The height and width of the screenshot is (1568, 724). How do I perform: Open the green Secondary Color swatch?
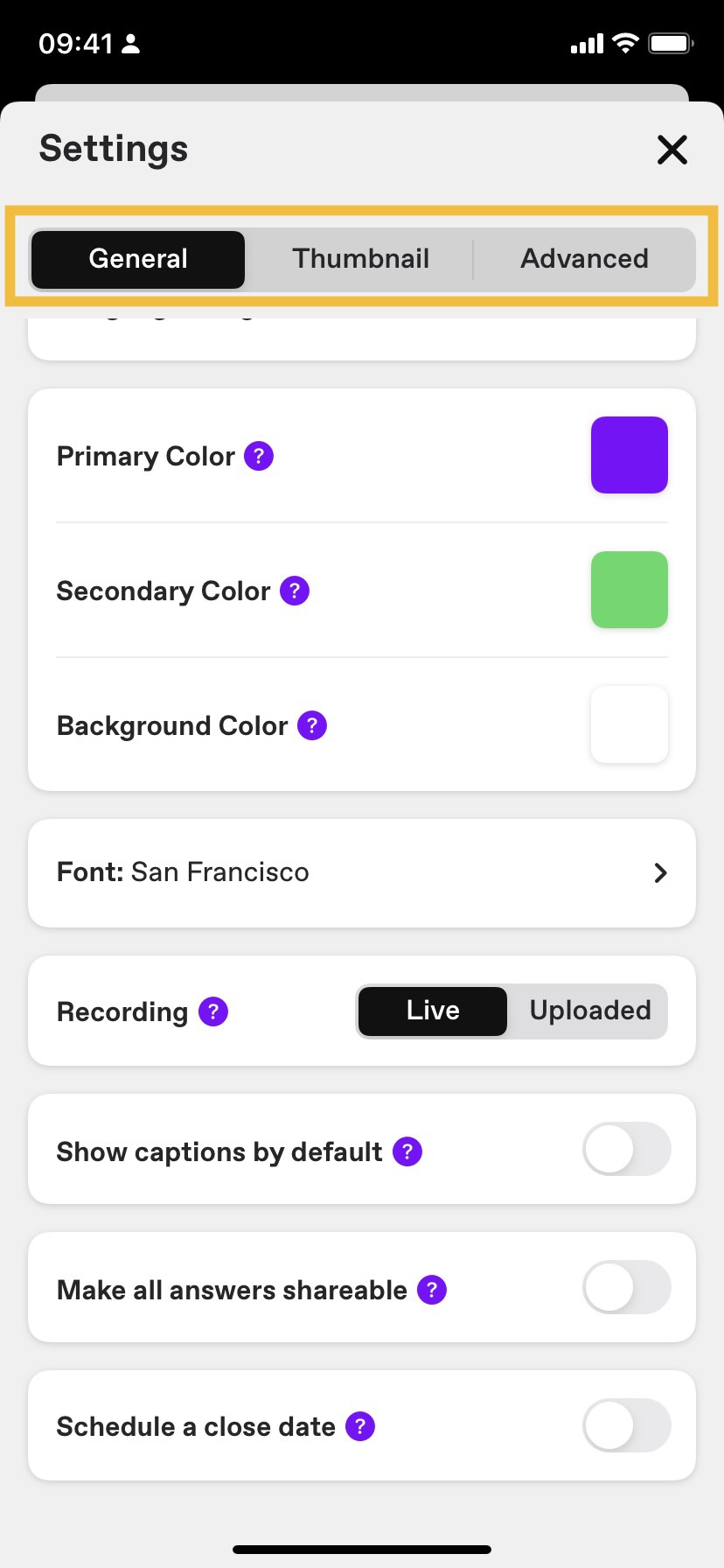(630, 590)
